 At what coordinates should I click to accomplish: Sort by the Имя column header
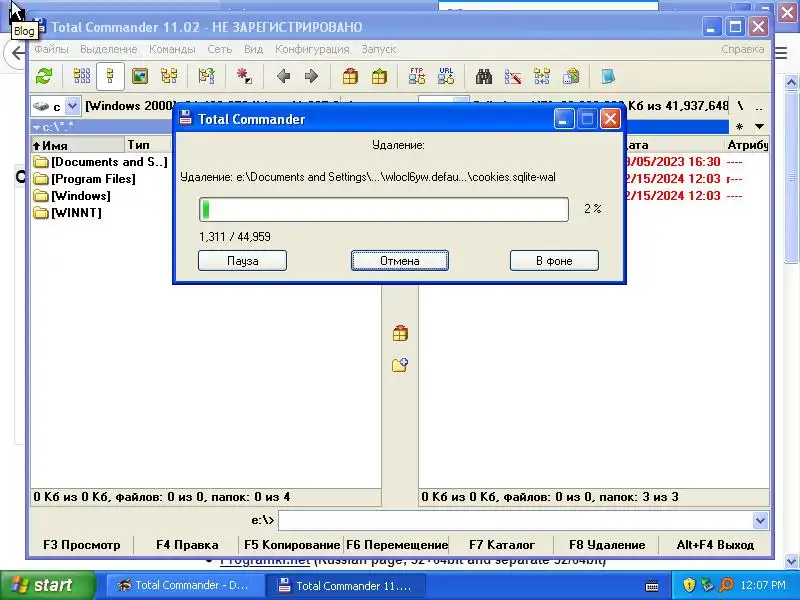tap(78, 145)
